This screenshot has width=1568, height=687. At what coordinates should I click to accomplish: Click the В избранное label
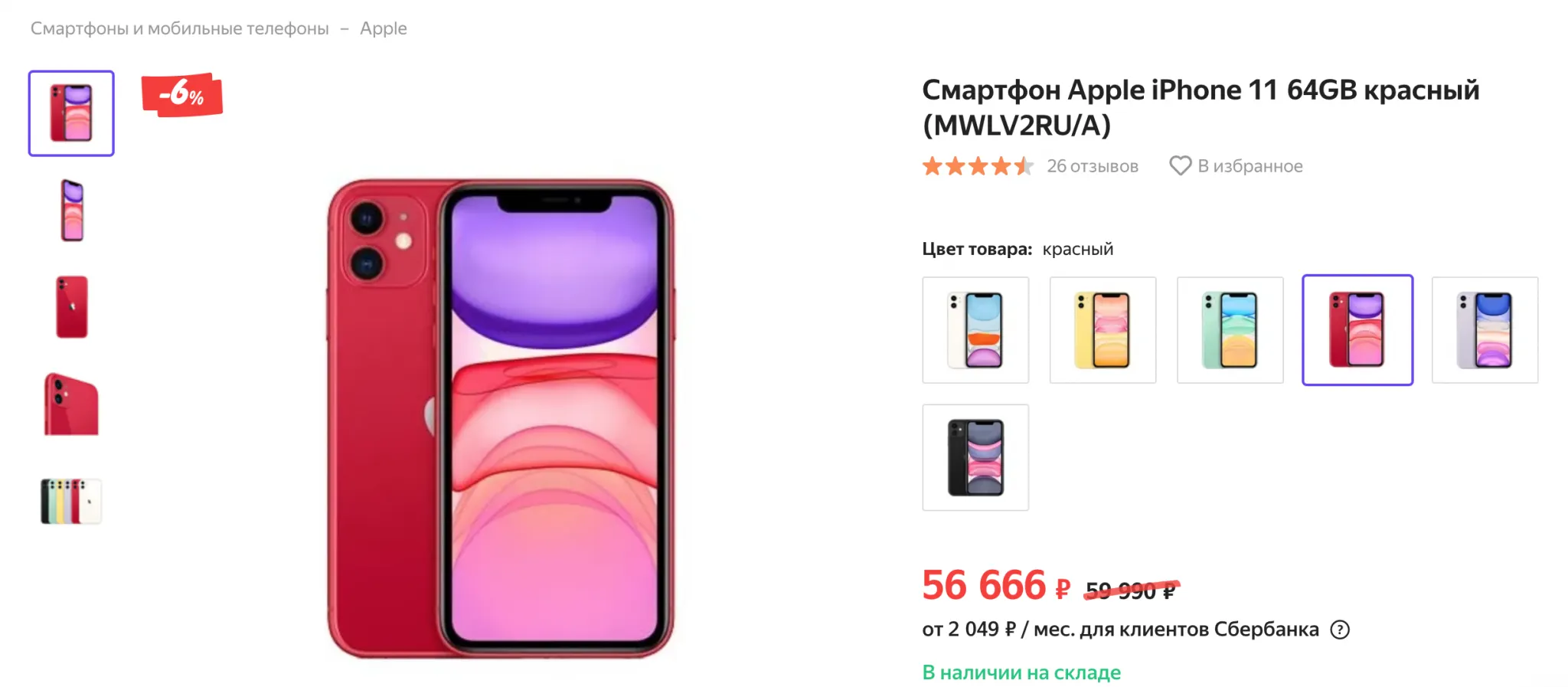[1250, 166]
